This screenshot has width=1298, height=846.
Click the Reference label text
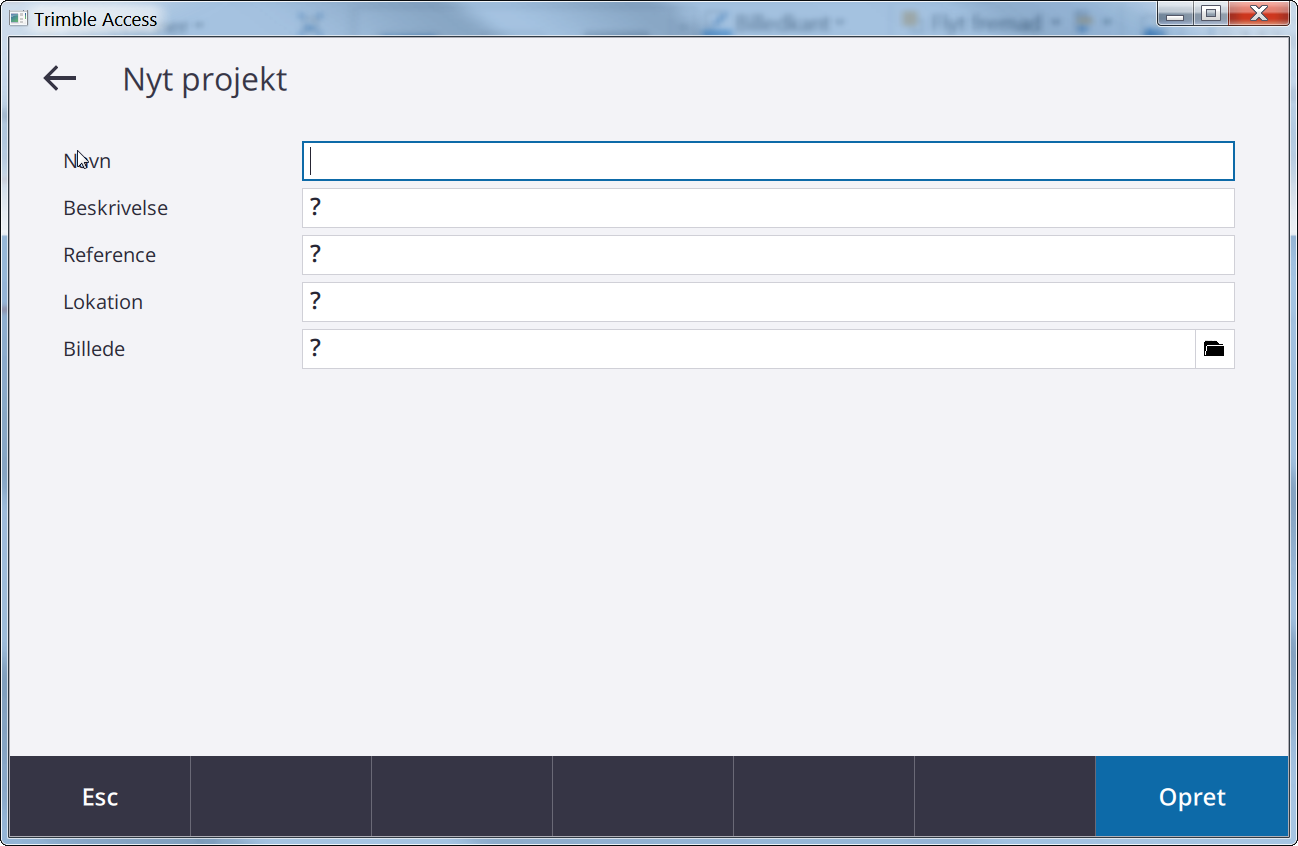tap(109, 255)
